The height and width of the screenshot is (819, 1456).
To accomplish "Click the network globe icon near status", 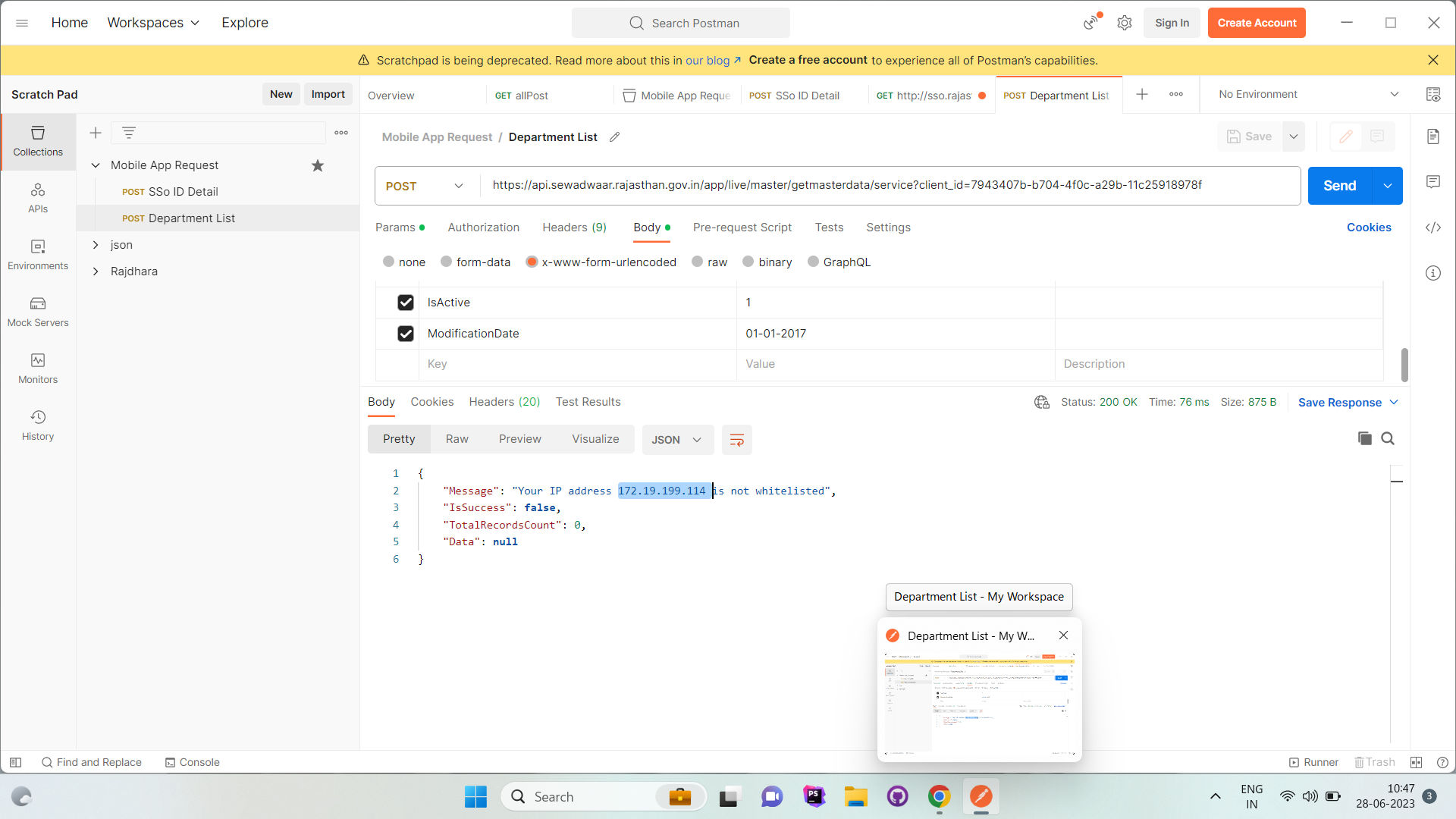I will coord(1042,402).
